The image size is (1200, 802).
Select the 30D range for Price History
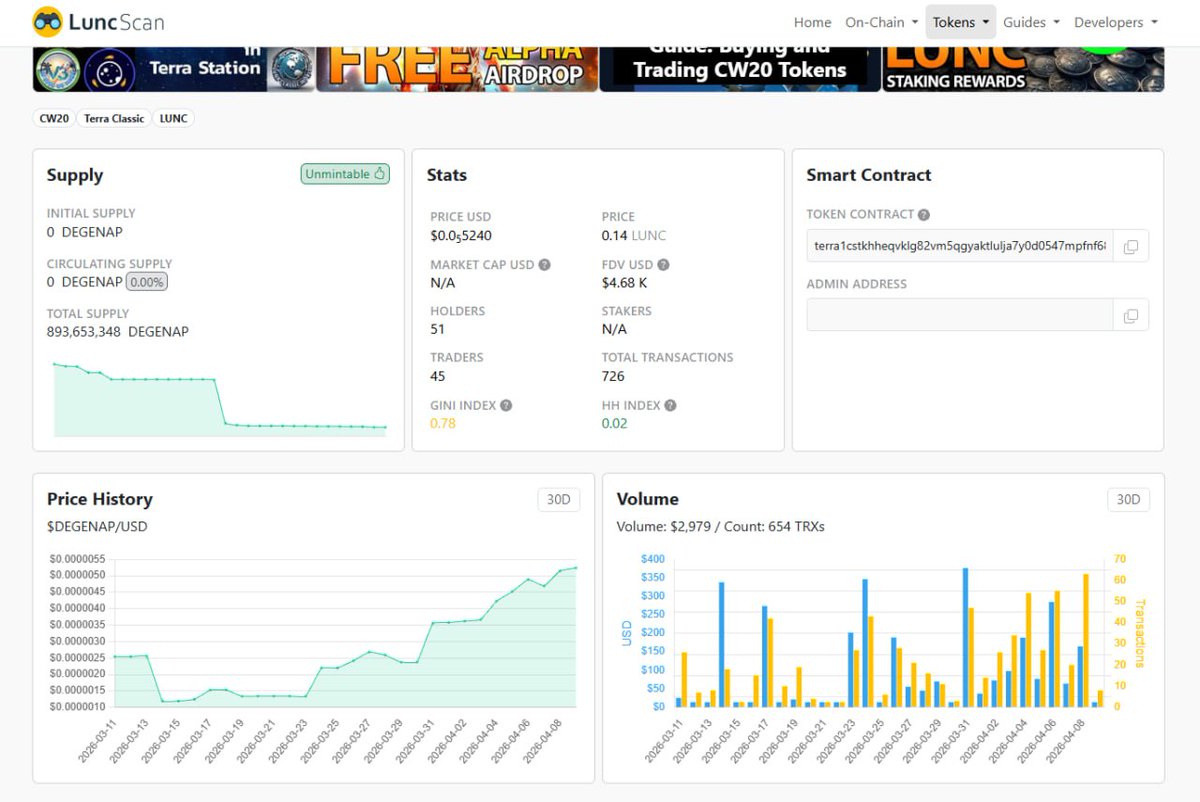pos(559,499)
